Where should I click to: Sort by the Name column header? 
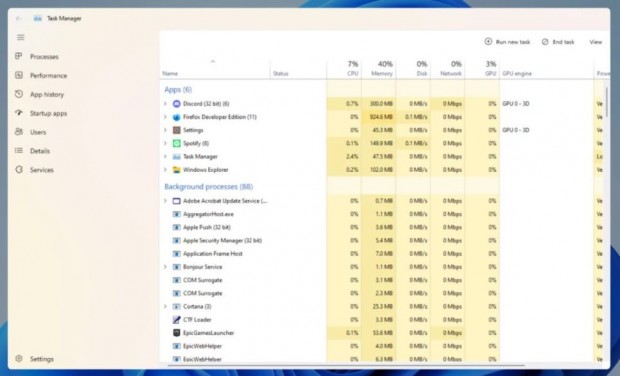[x=215, y=68]
